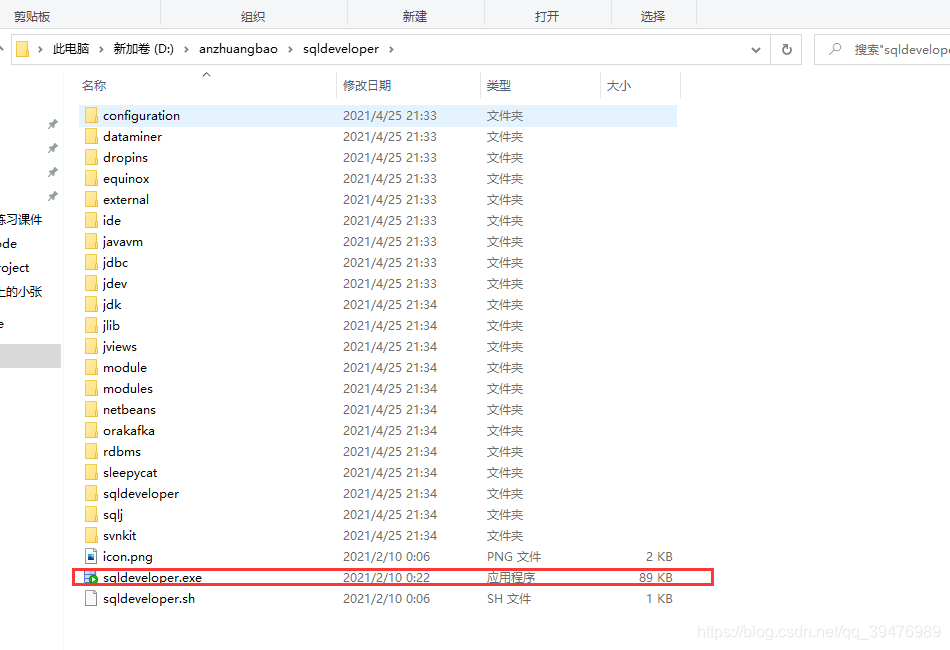Expand the chevron after 此电脑 in path
The width and height of the screenshot is (950, 650).
[101, 49]
